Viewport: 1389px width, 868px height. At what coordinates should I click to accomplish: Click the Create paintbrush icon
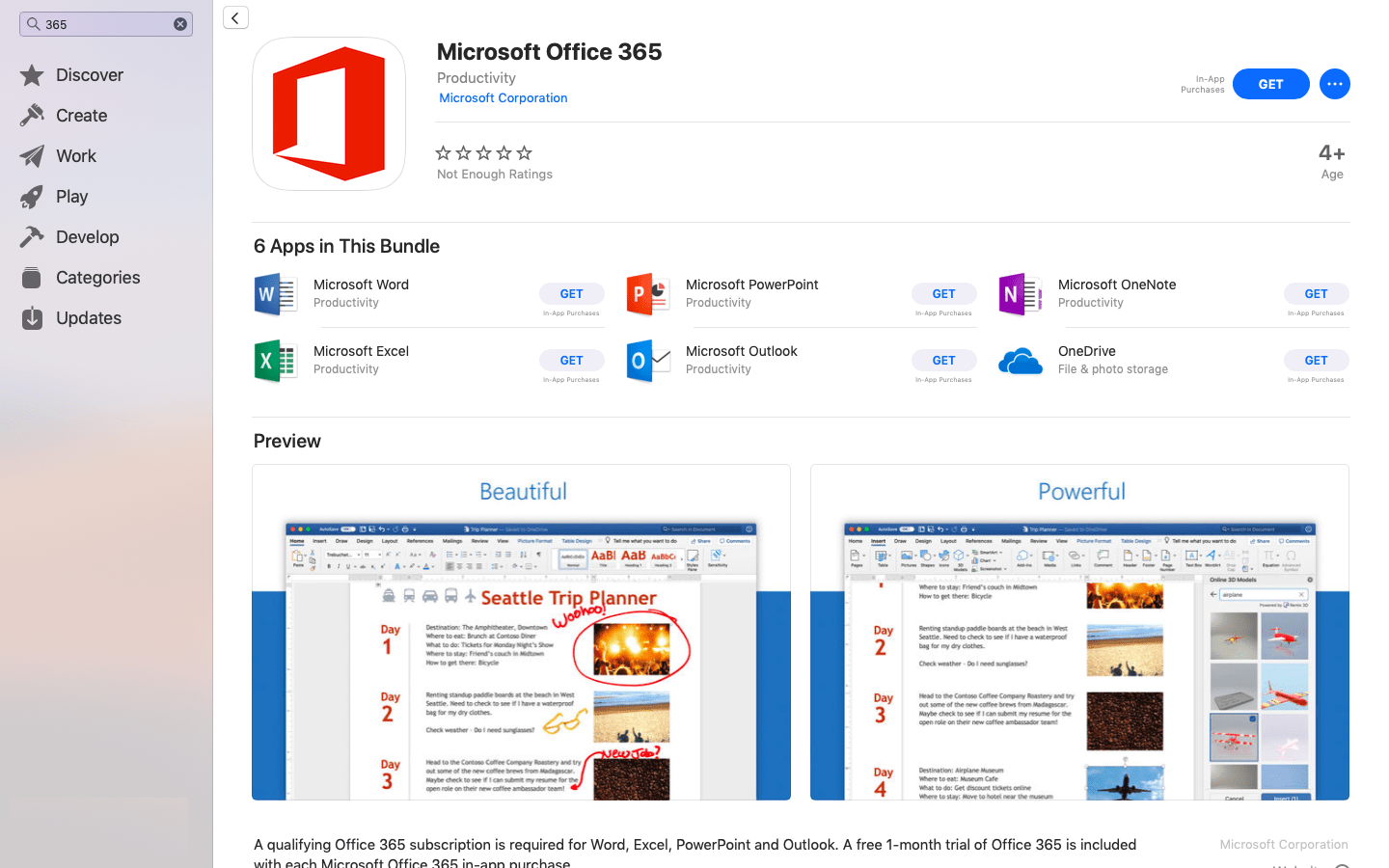coord(32,116)
